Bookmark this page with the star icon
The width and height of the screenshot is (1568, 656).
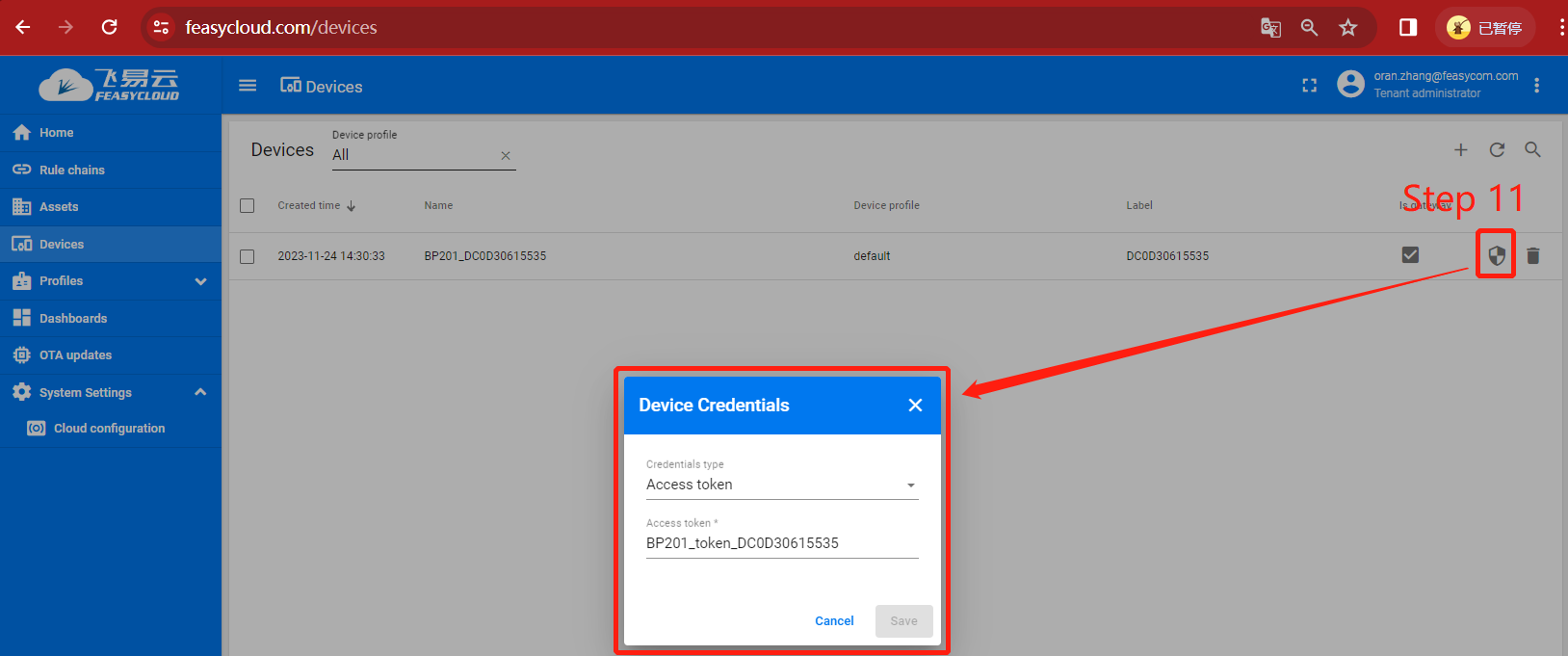[1347, 27]
